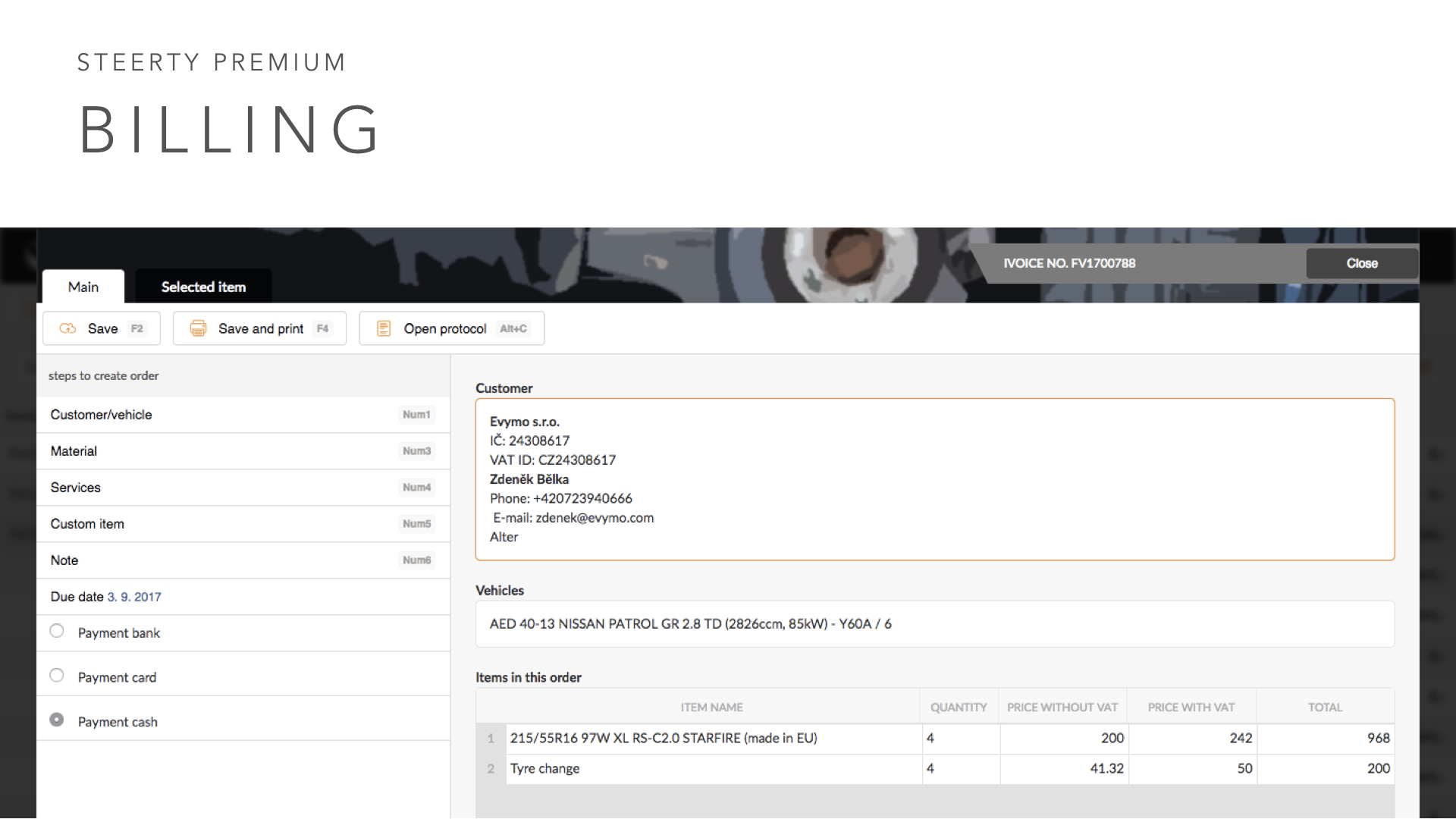Select the Payment bank radio button
The height and width of the screenshot is (819, 1456).
tap(57, 631)
